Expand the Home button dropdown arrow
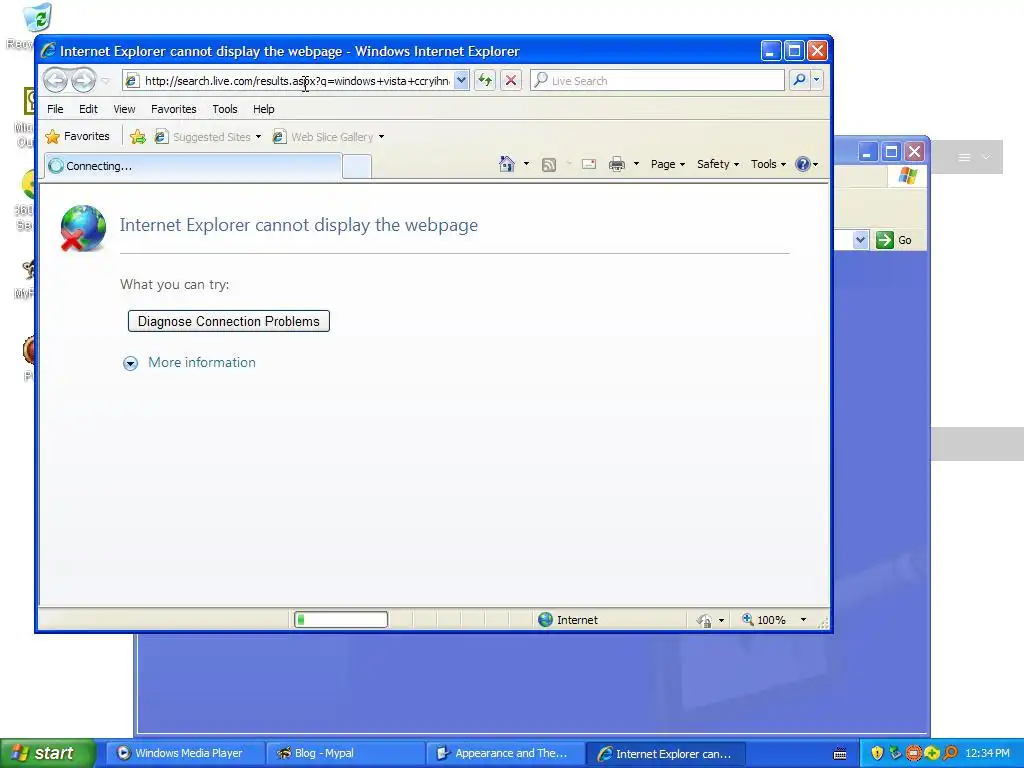Image resolution: width=1024 pixels, height=768 pixels. tap(526, 164)
